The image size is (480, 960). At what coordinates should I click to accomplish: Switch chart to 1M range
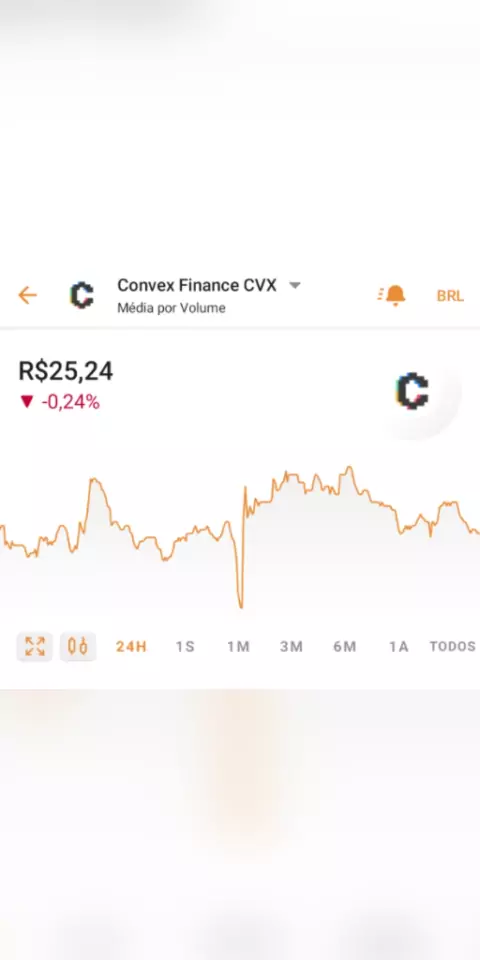238,647
